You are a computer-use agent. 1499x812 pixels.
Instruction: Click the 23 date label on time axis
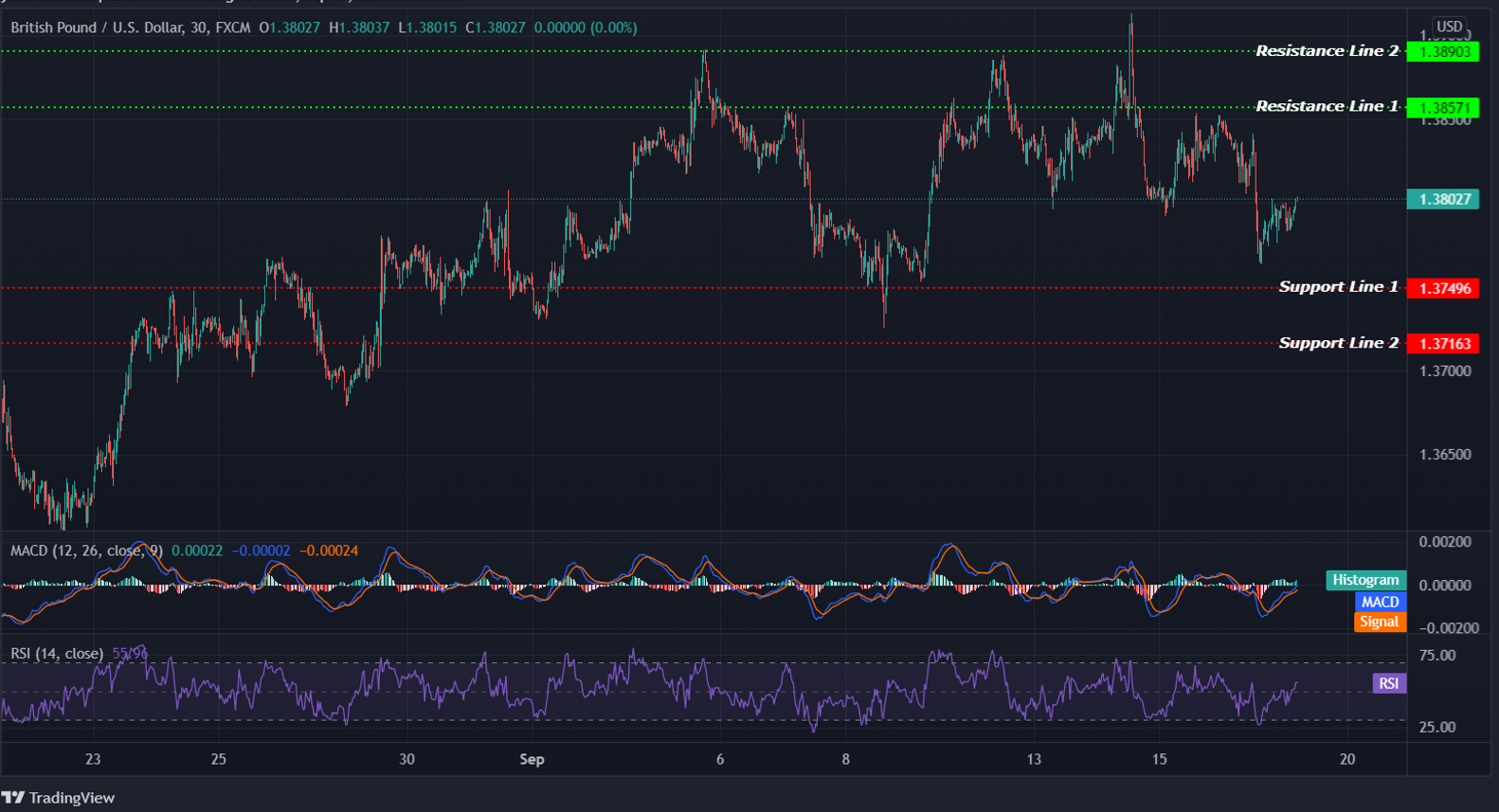coord(93,759)
